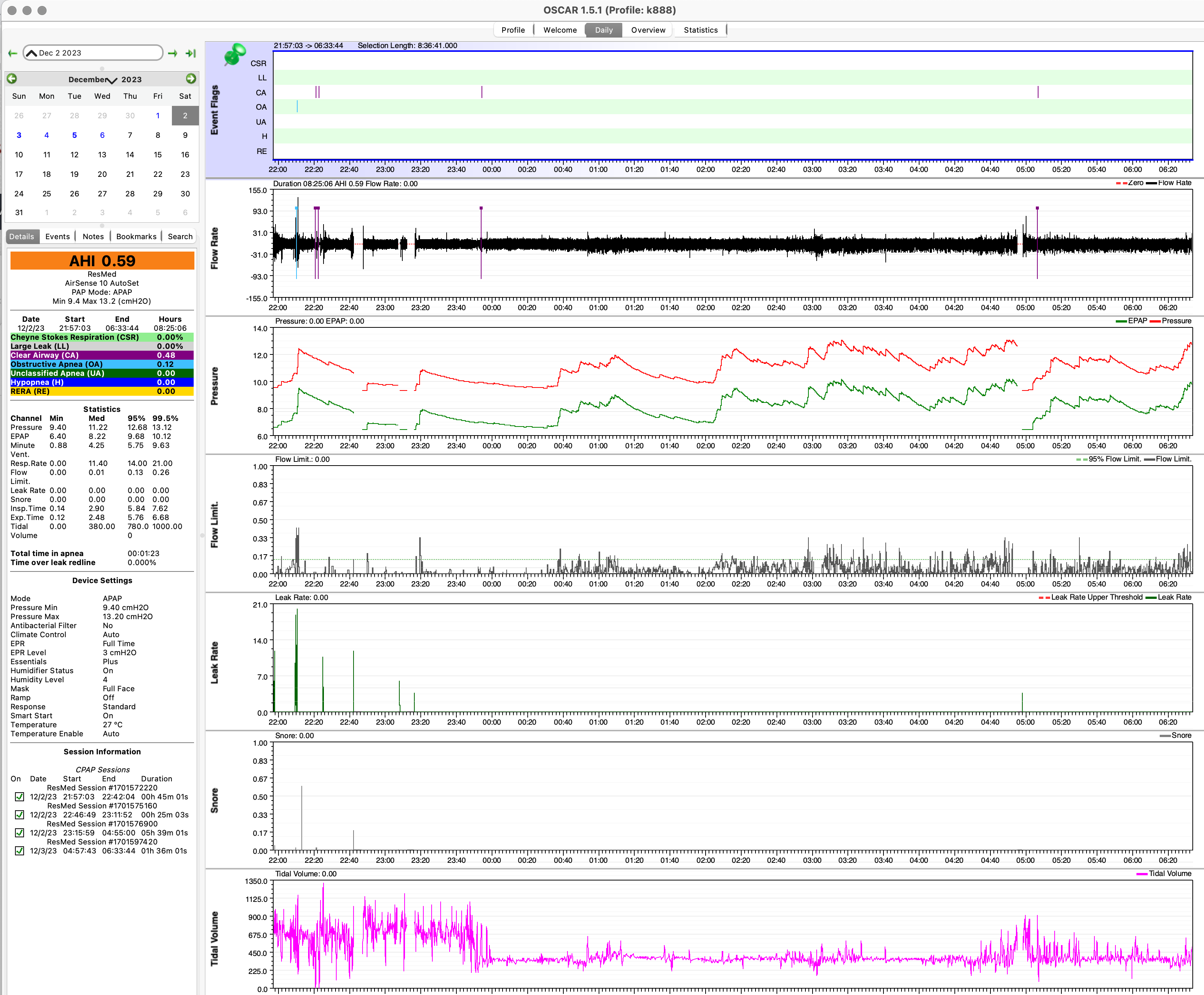Image resolution: width=1204 pixels, height=995 pixels.
Task: Click the green pushpin icon on Event Flags
Action: [234, 54]
